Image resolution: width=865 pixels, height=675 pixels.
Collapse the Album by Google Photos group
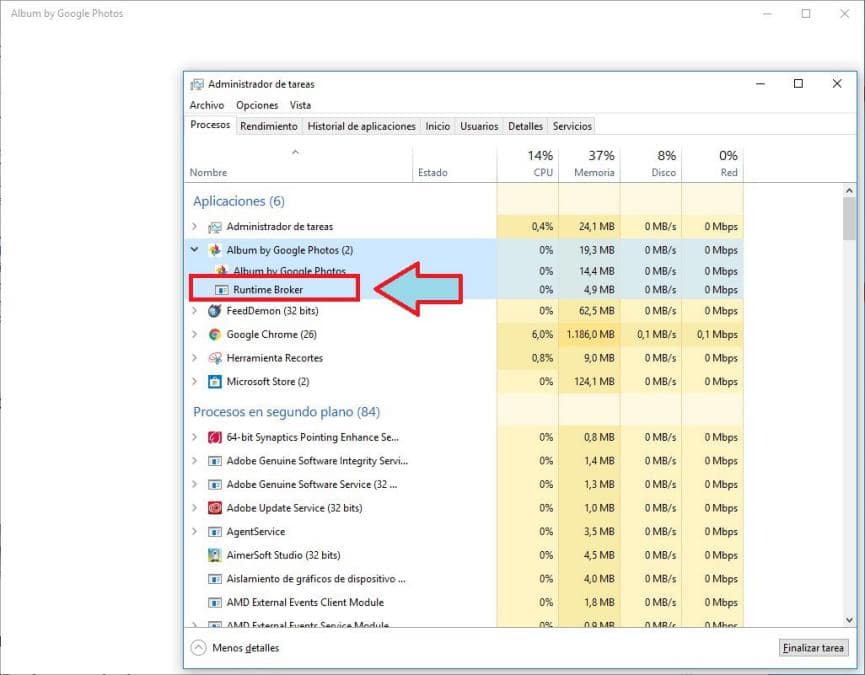coord(195,250)
